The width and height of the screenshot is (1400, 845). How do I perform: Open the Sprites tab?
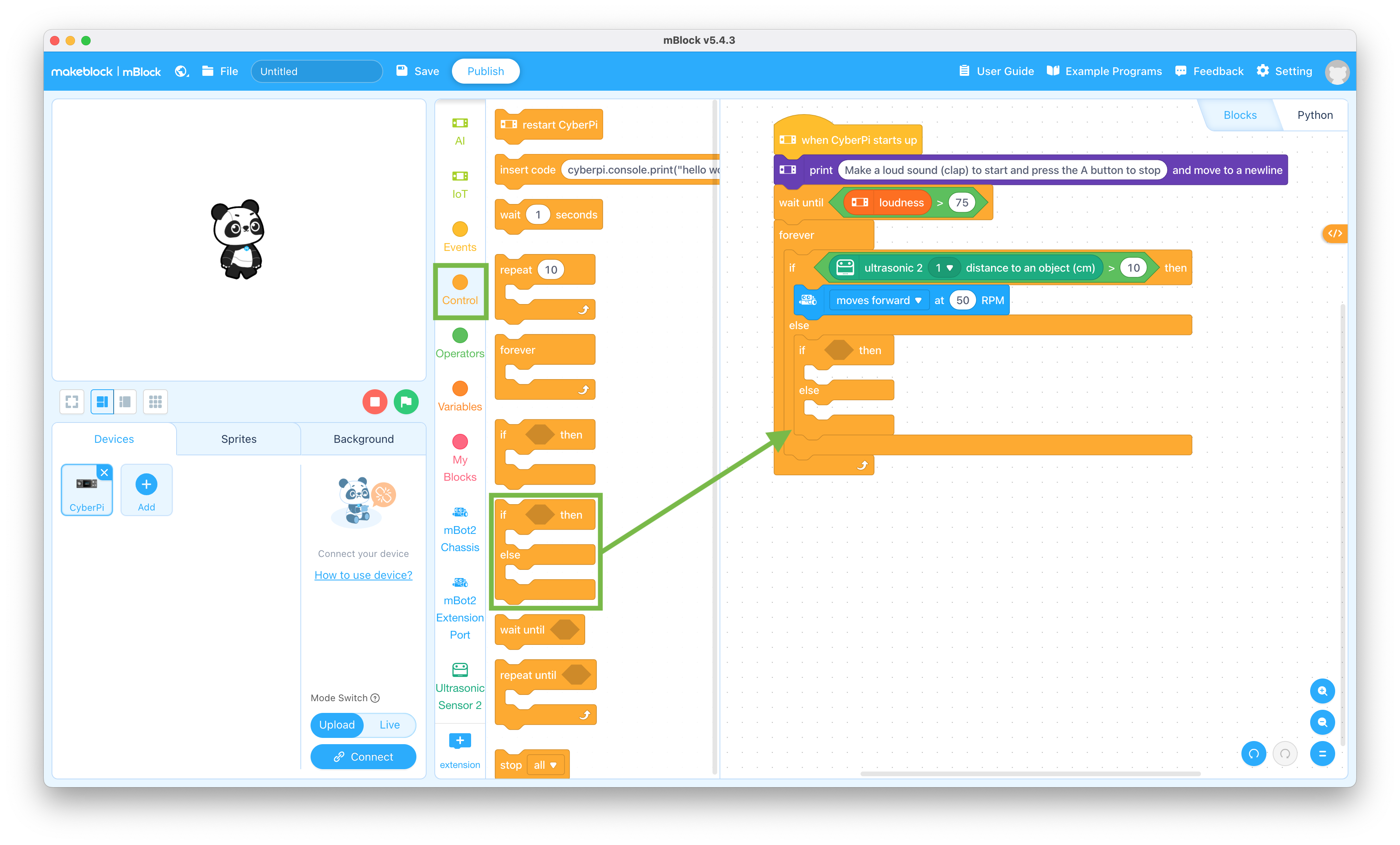coord(239,439)
